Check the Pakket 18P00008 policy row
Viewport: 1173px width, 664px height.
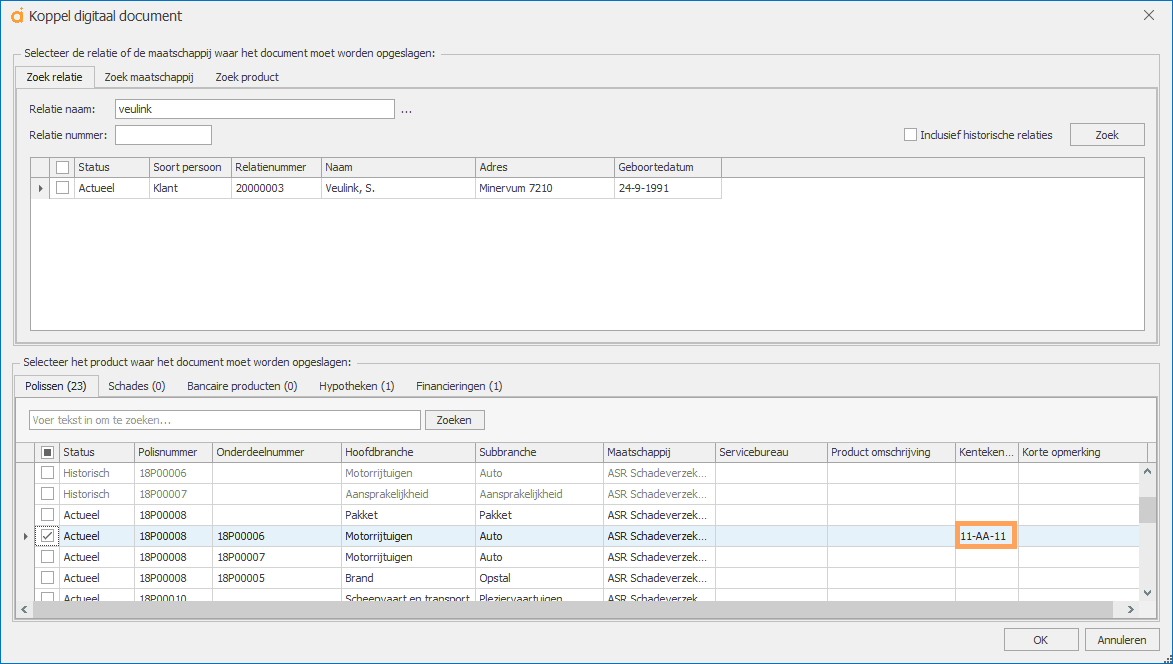click(47, 515)
